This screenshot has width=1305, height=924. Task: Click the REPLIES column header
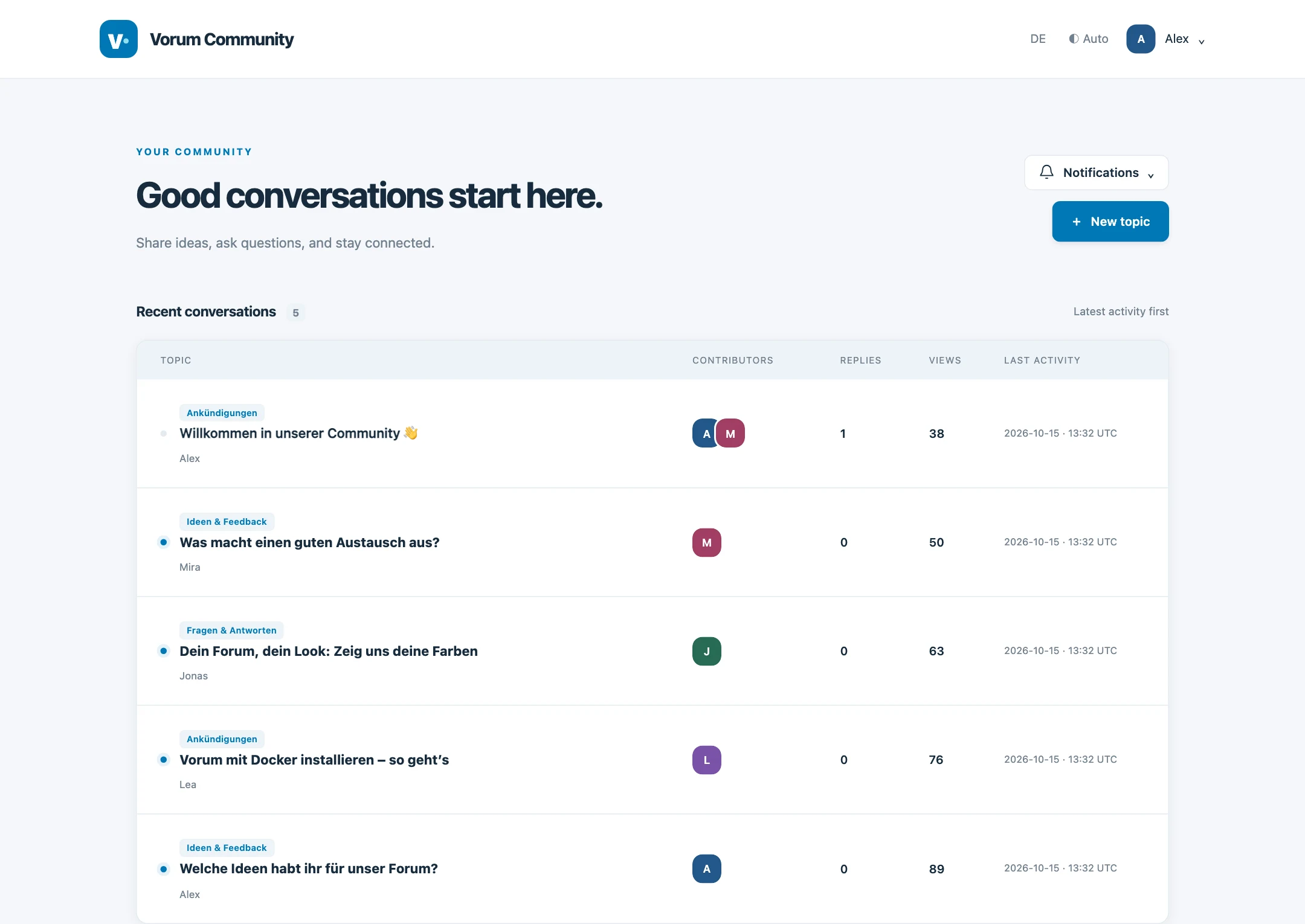coord(860,361)
